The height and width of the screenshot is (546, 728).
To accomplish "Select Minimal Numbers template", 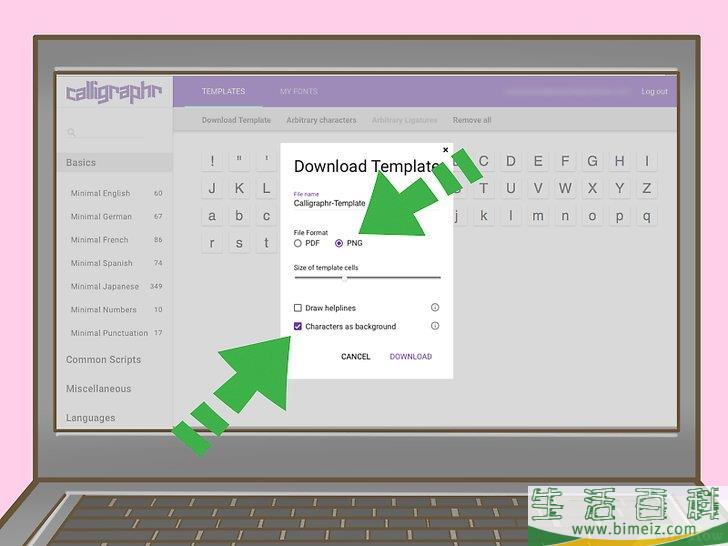I will click(x=116, y=310).
